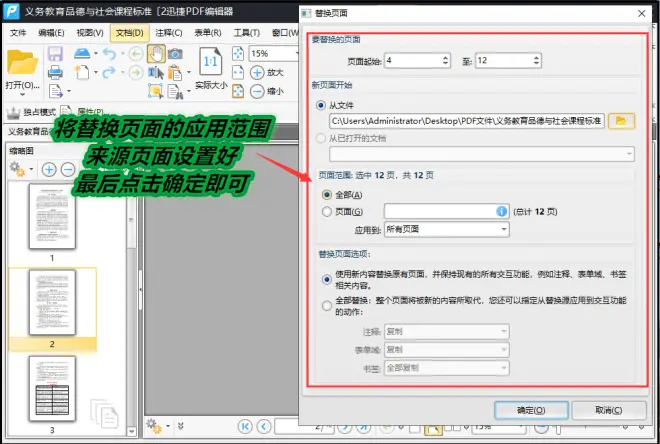The height and width of the screenshot is (444, 660).
Task: Select the 从文件 radio button
Action: 322,105
